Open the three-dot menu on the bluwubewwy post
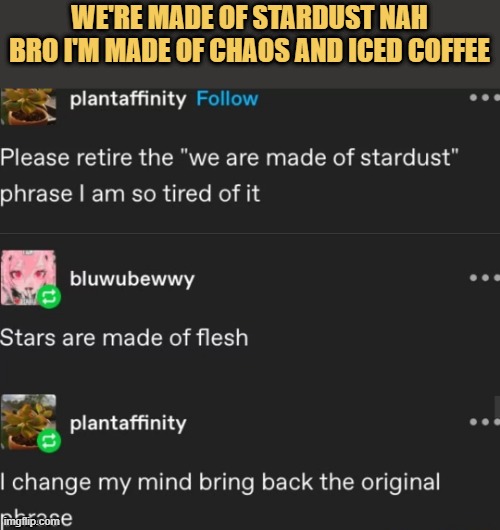500x530 pixels. 485,278
